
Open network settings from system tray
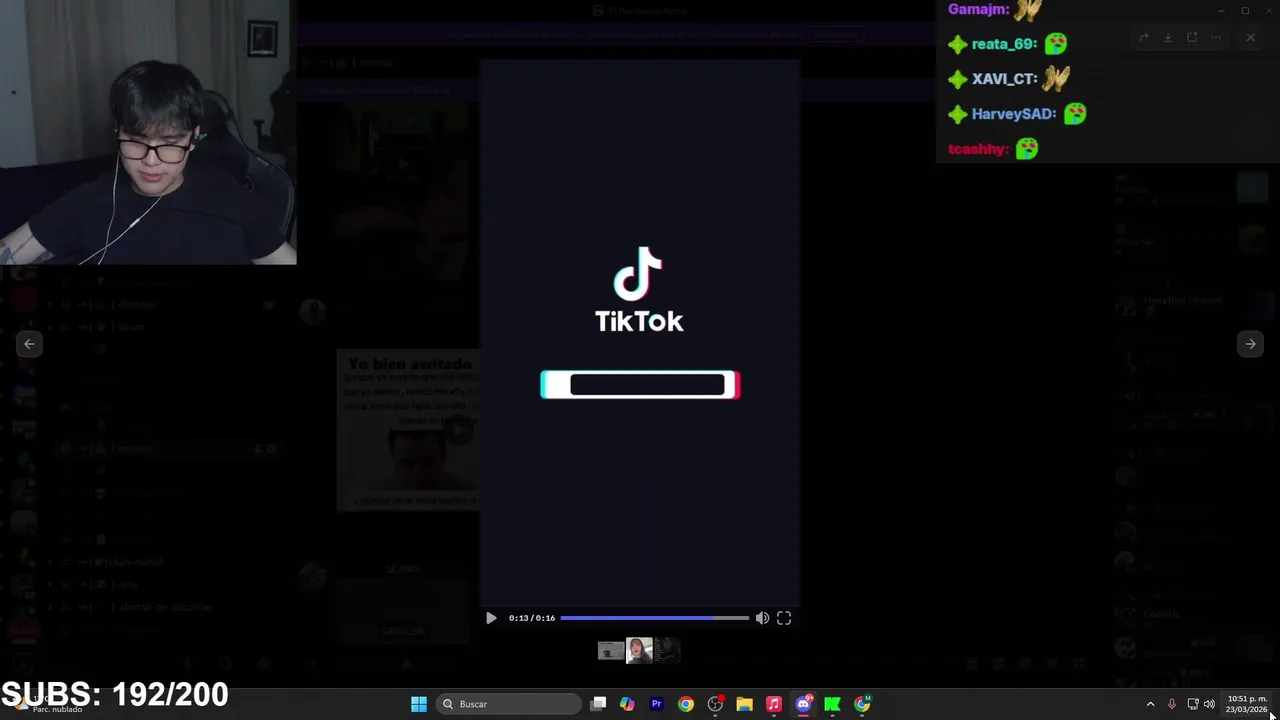[x=1192, y=704]
